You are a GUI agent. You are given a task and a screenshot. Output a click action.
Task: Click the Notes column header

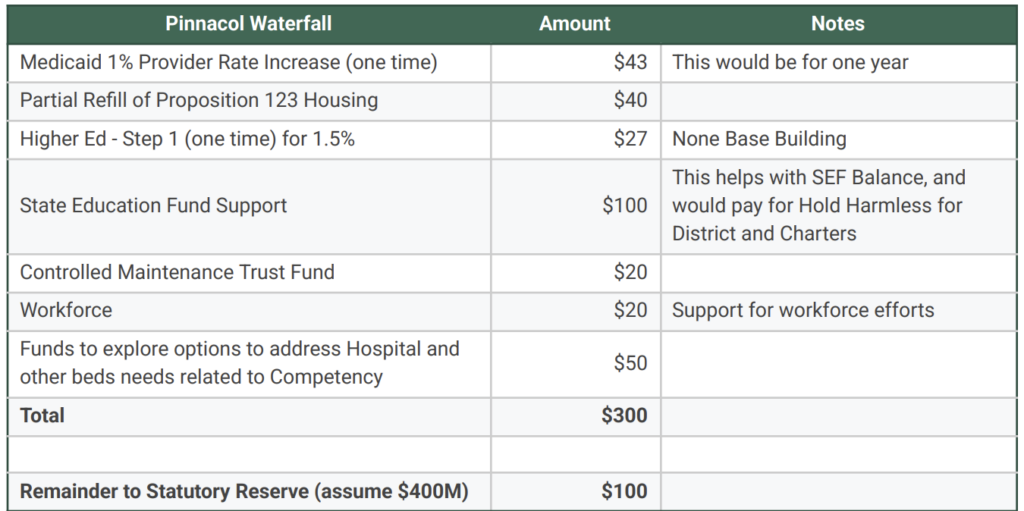837,23
